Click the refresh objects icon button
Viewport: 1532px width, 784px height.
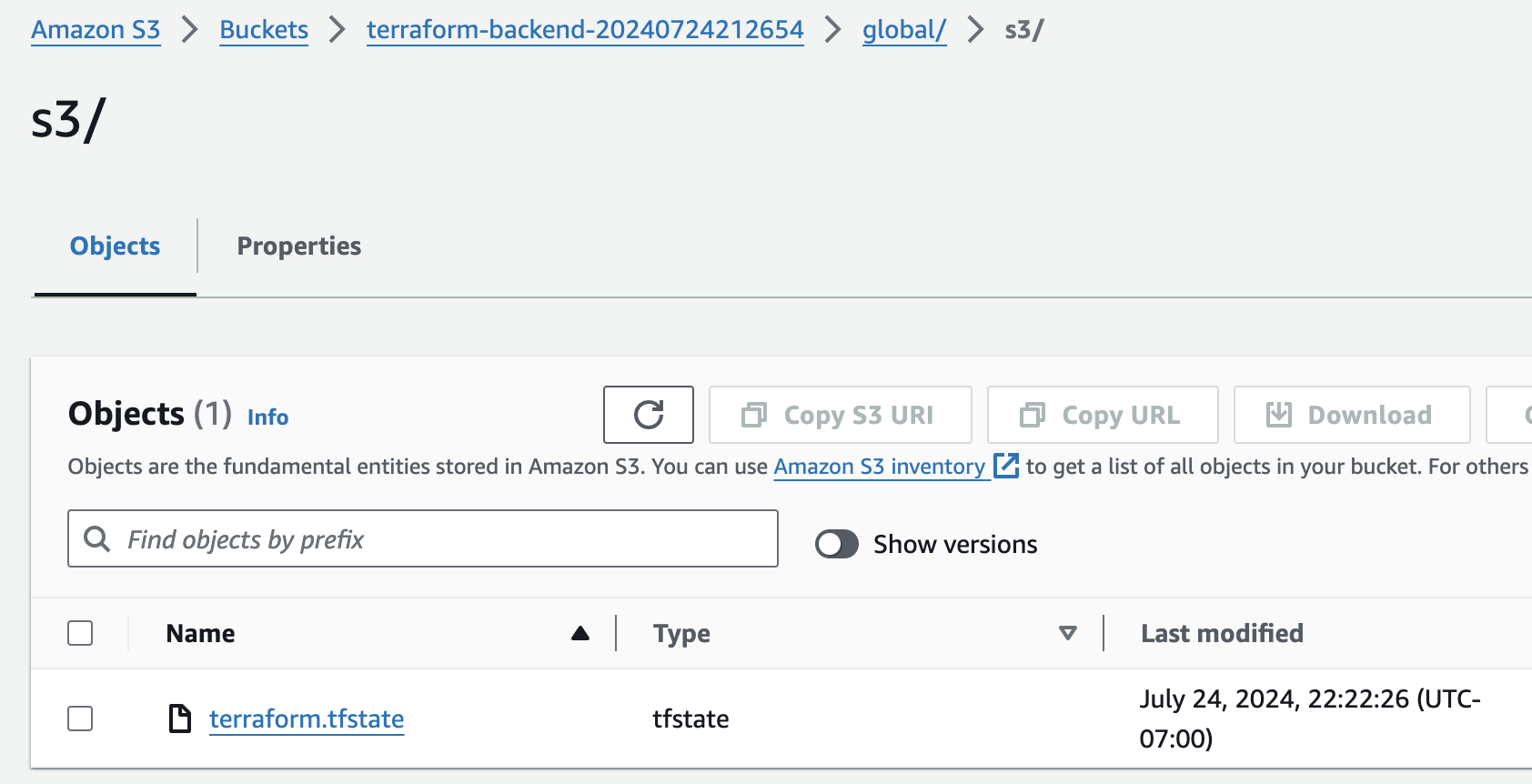pyautogui.click(x=648, y=415)
